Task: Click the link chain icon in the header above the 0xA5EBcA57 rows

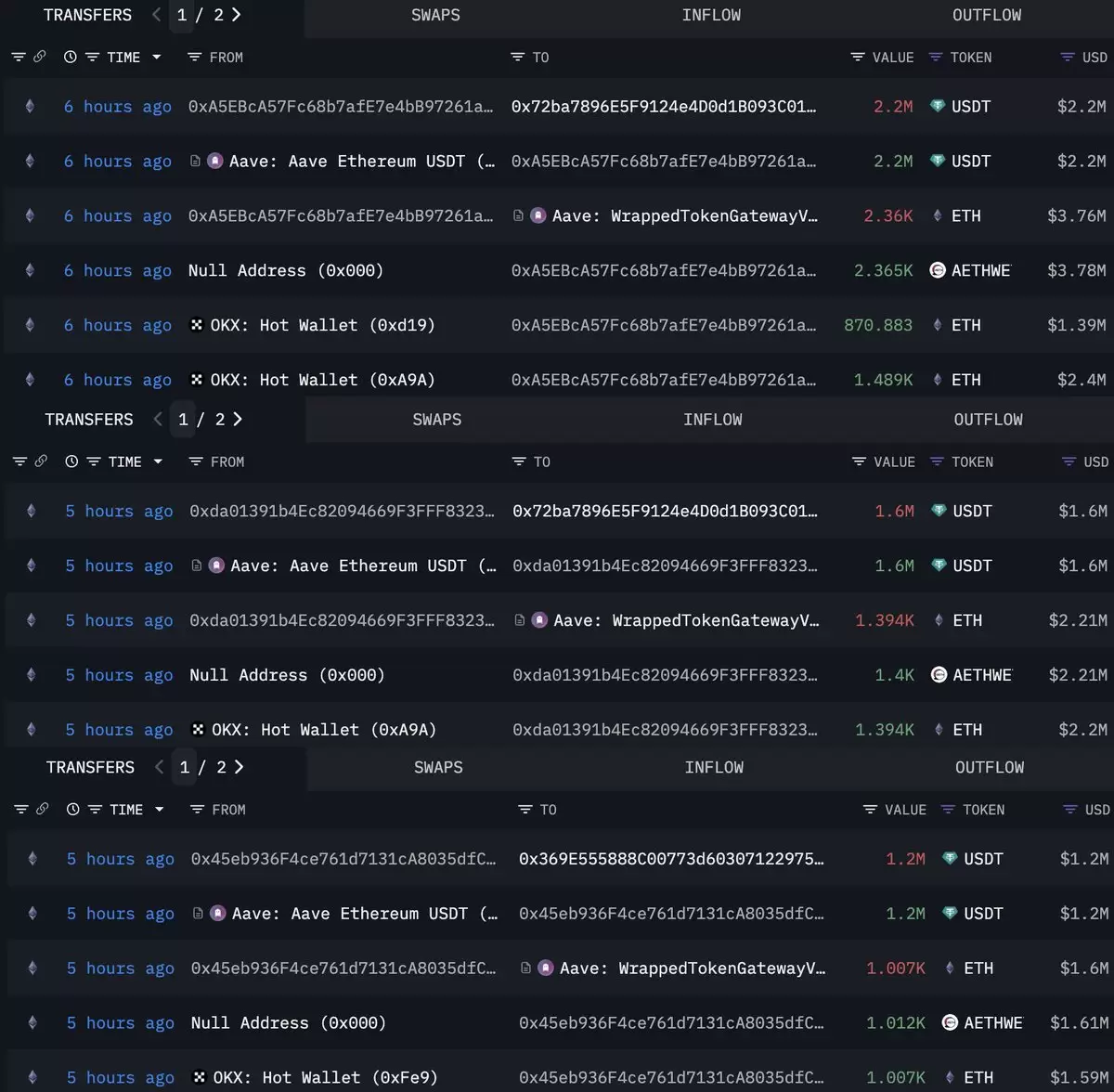Action: (x=40, y=57)
